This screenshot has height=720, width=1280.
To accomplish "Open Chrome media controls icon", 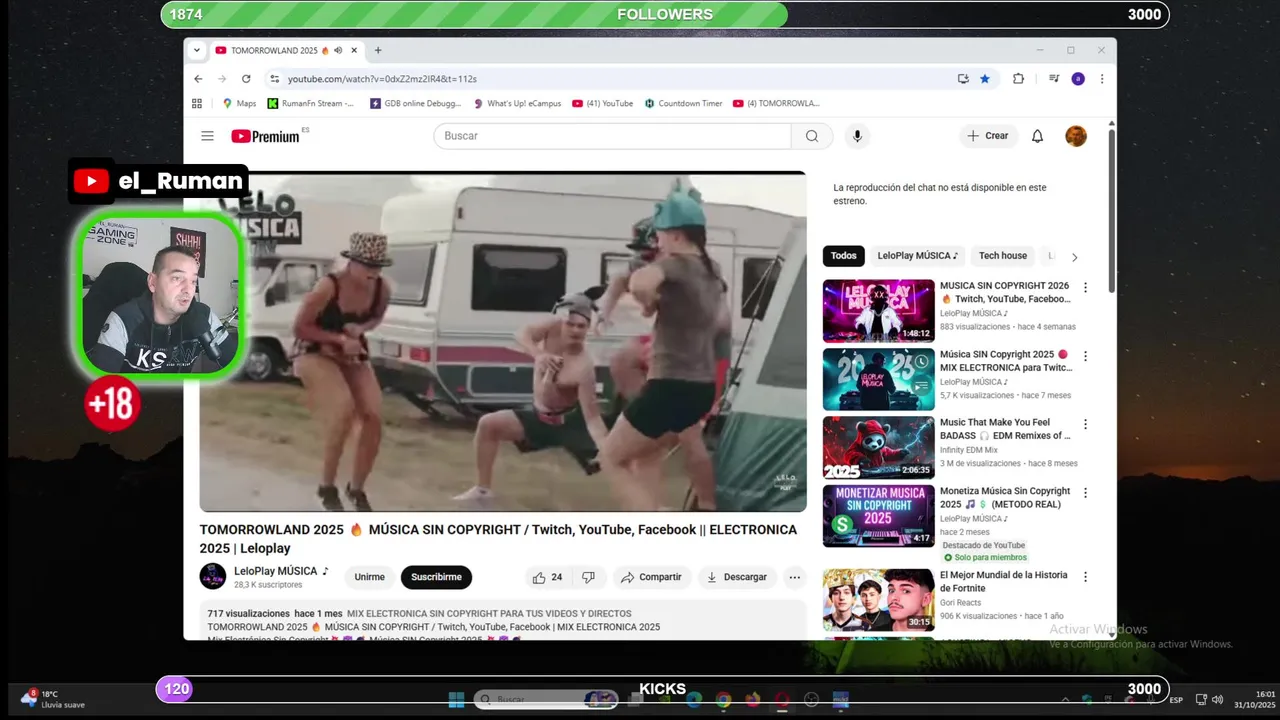I will tap(1053, 79).
